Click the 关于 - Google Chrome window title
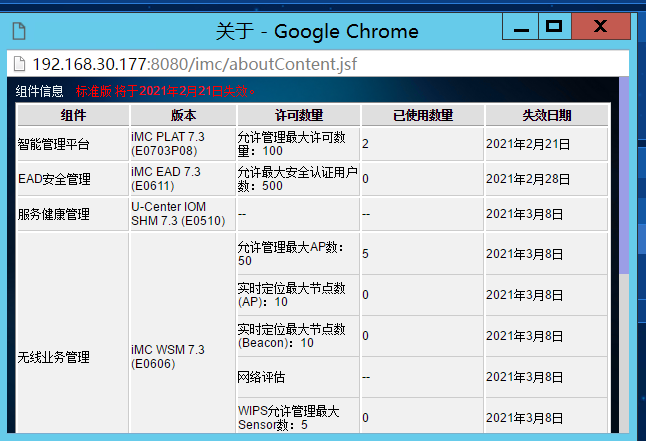The image size is (646, 441). click(317, 31)
